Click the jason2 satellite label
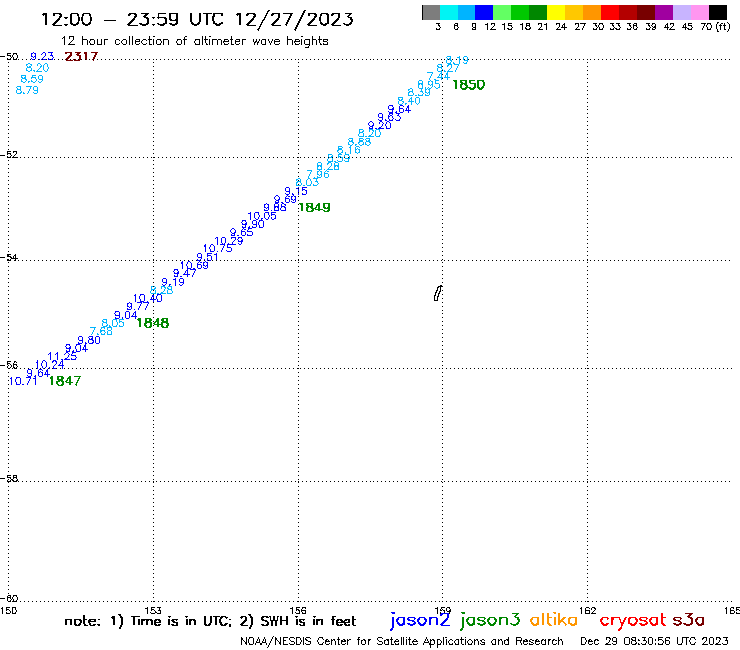740x650 pixels. 420,620
